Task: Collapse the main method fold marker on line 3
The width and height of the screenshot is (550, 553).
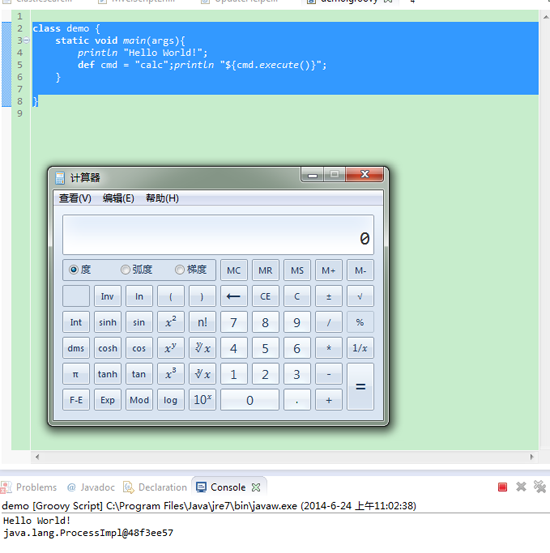Action: (x=26, y=41)
